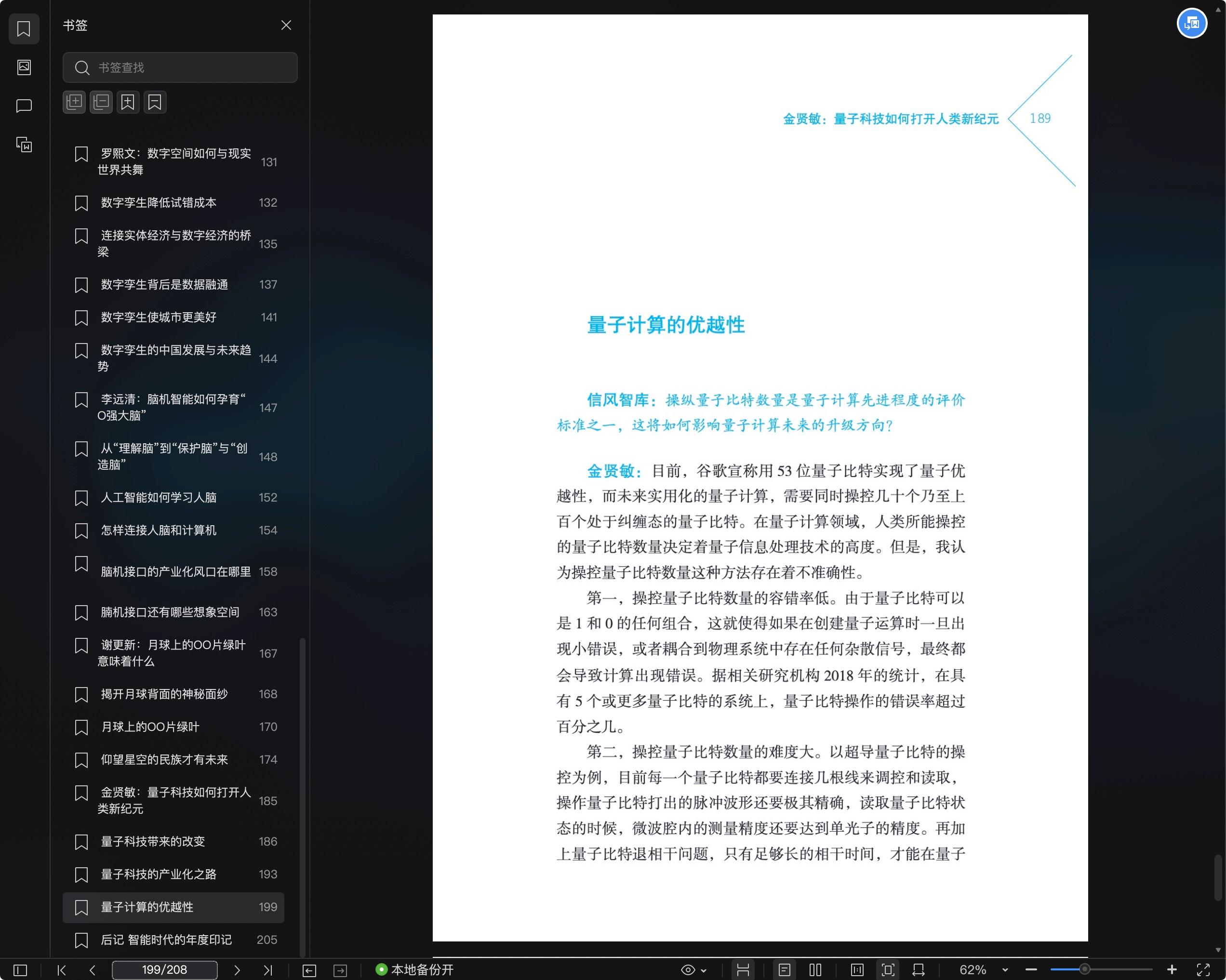This screenshot has width=1226, height=980.
Task: Go to the next page
Action: [237, 970]
